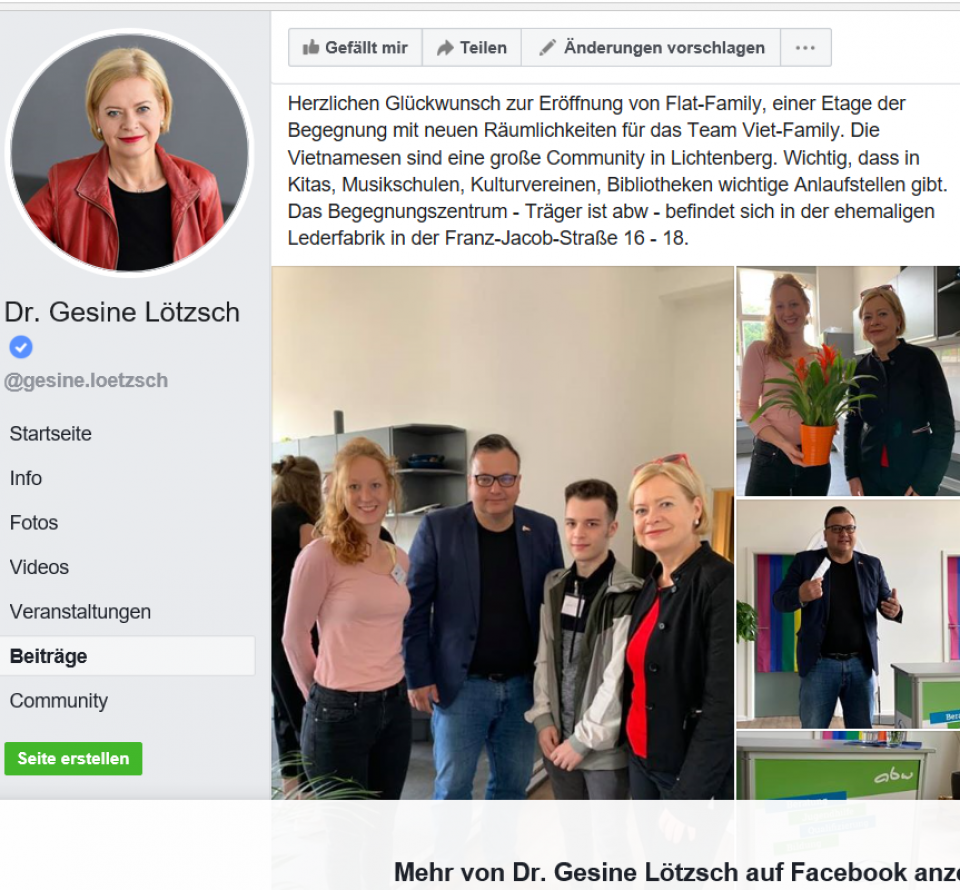
Task: Select Veranstaltungen in the sidebar
Action: point(80,611)
